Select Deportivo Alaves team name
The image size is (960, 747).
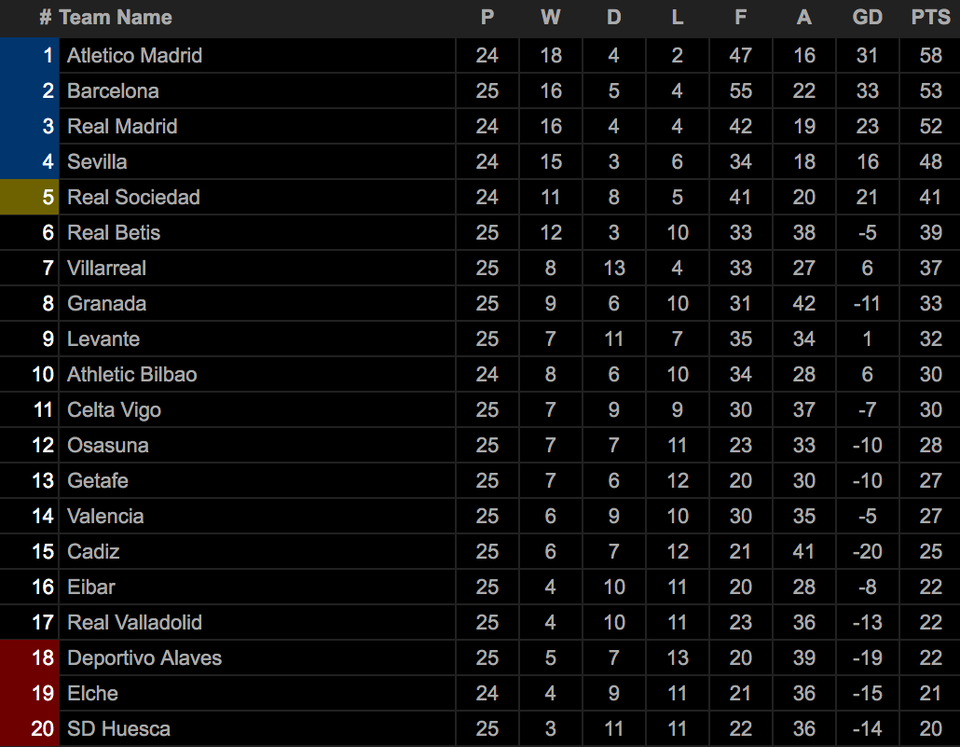click(144, 658)
